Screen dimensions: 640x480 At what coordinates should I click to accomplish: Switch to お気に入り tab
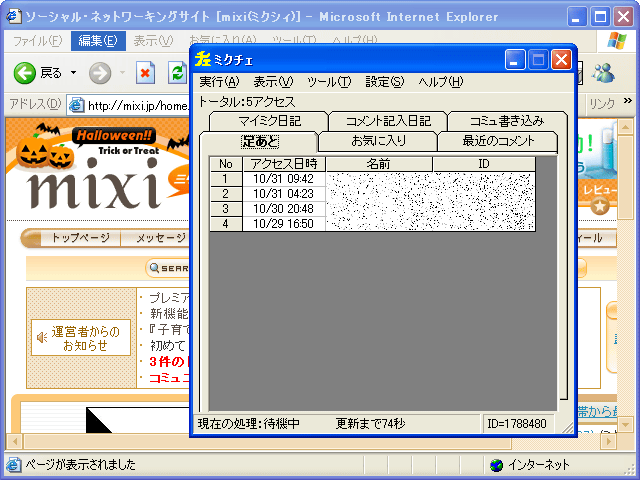[x=378, y=141]
